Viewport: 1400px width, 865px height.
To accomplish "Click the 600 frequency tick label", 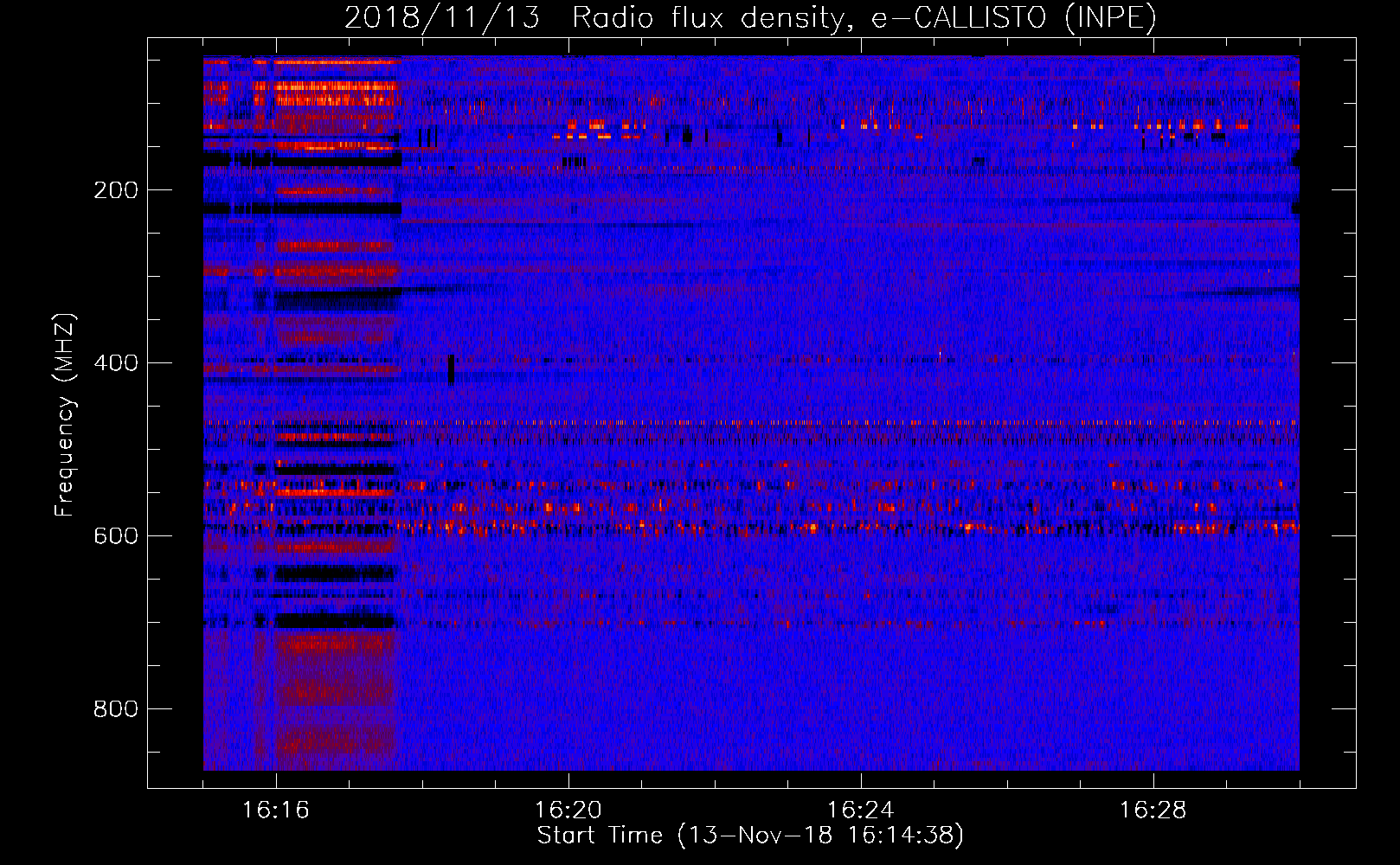I will click(x=116, y=536).
